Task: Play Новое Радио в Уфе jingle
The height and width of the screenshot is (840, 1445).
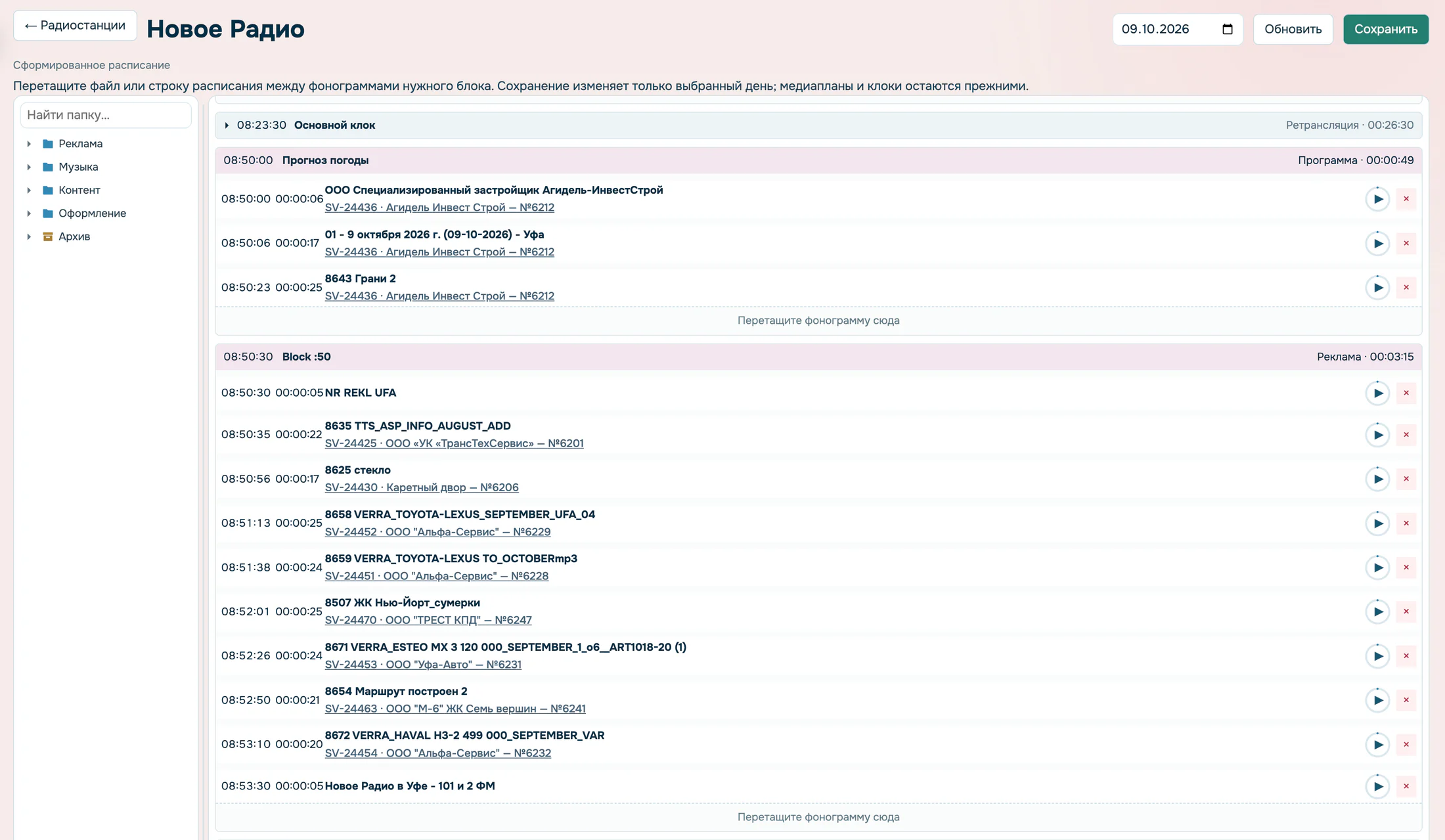Action: click(1377, 786)
